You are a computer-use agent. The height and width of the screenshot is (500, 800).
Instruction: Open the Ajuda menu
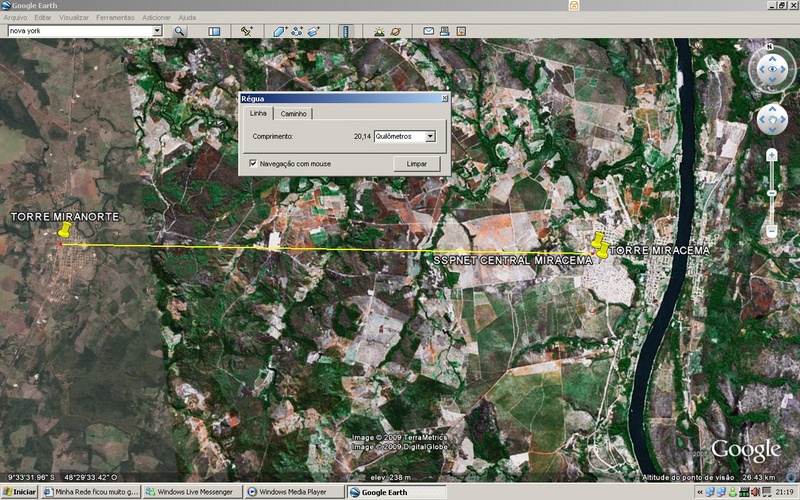click(187, 17)
